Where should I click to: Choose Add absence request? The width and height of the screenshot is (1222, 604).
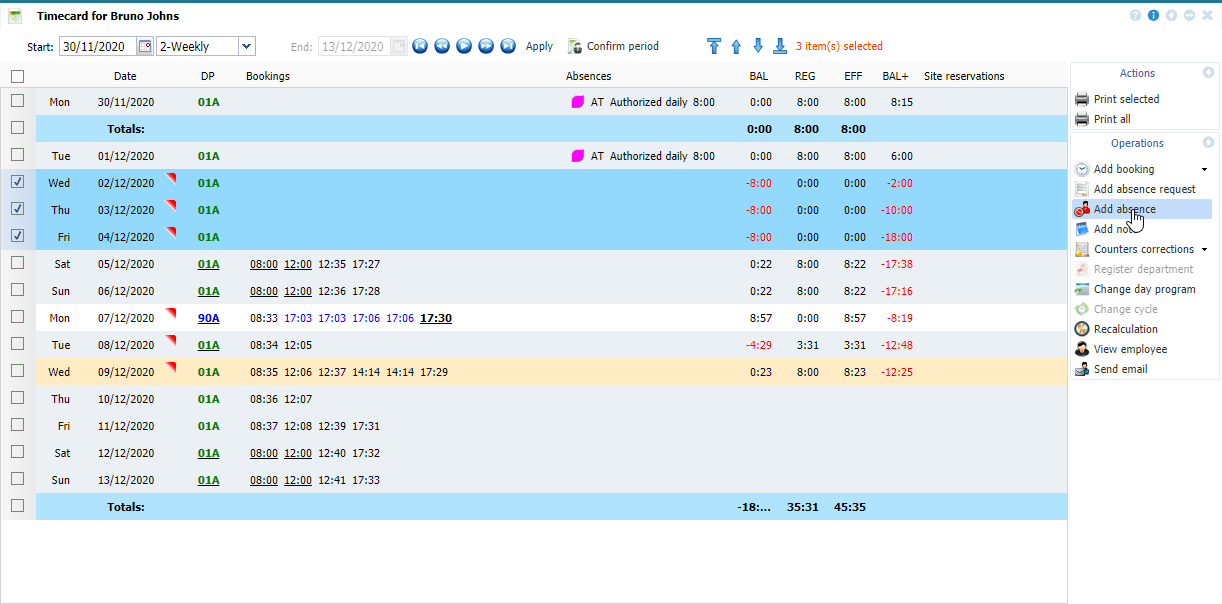coord(1144,189)
